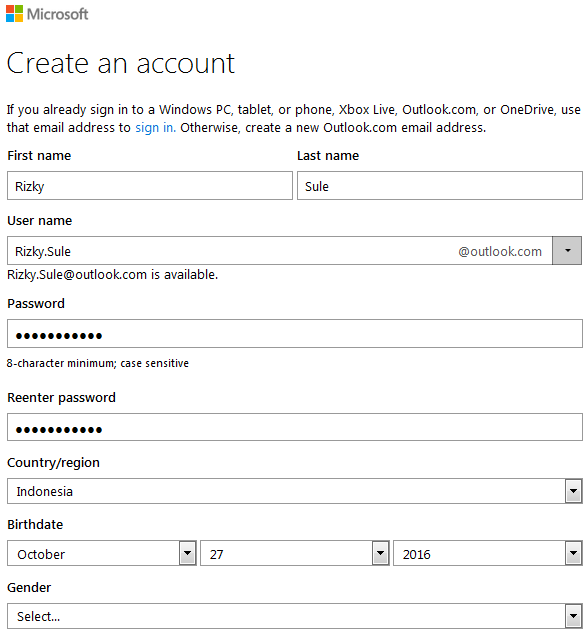Select the Reenter password field
The height and width of the screenshot is (634, 588).
tap(295, 427)
